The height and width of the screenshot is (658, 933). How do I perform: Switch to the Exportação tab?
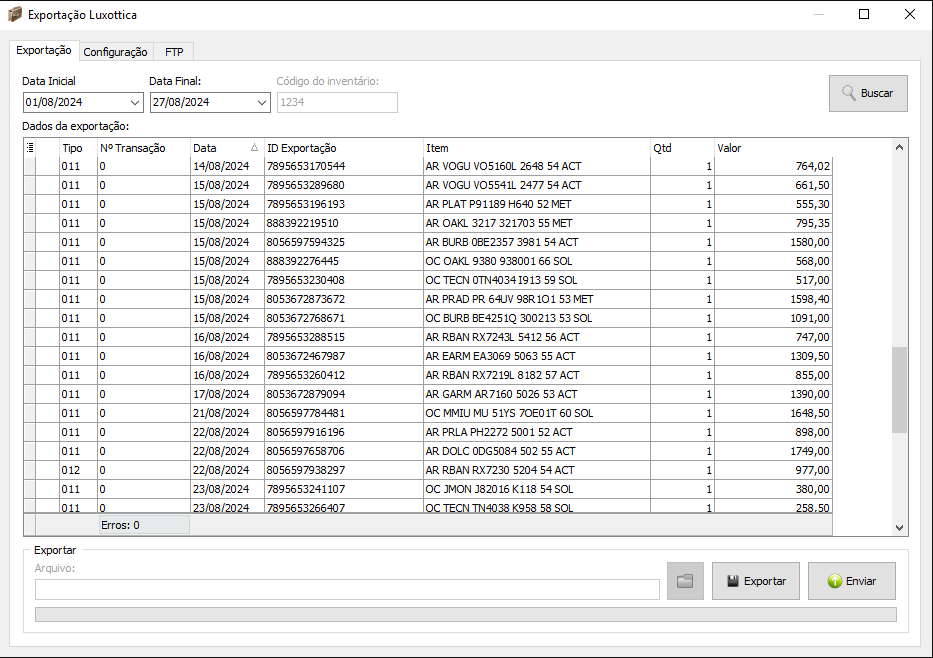43,51
